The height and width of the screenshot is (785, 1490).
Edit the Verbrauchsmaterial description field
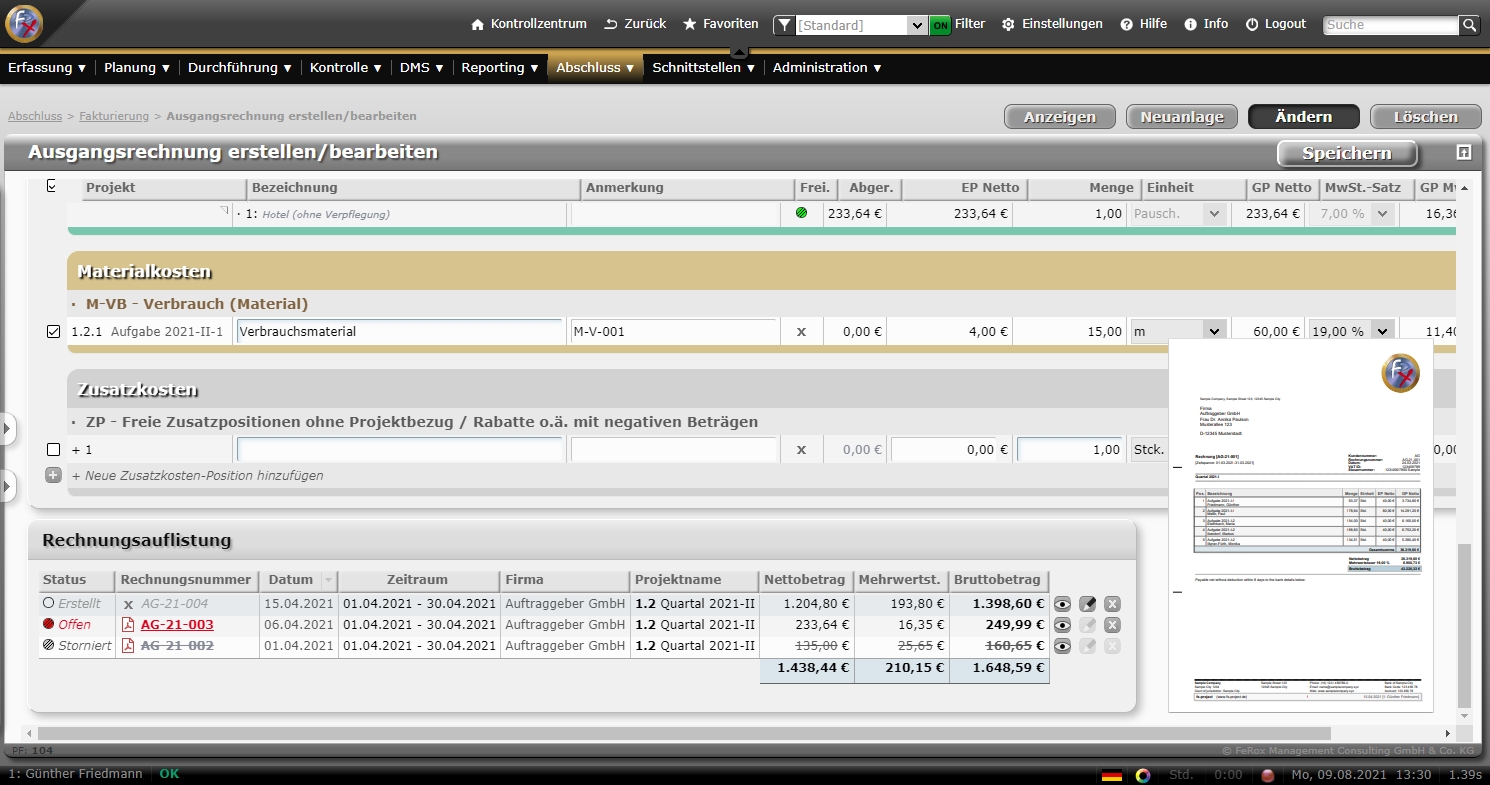point(400,332)
